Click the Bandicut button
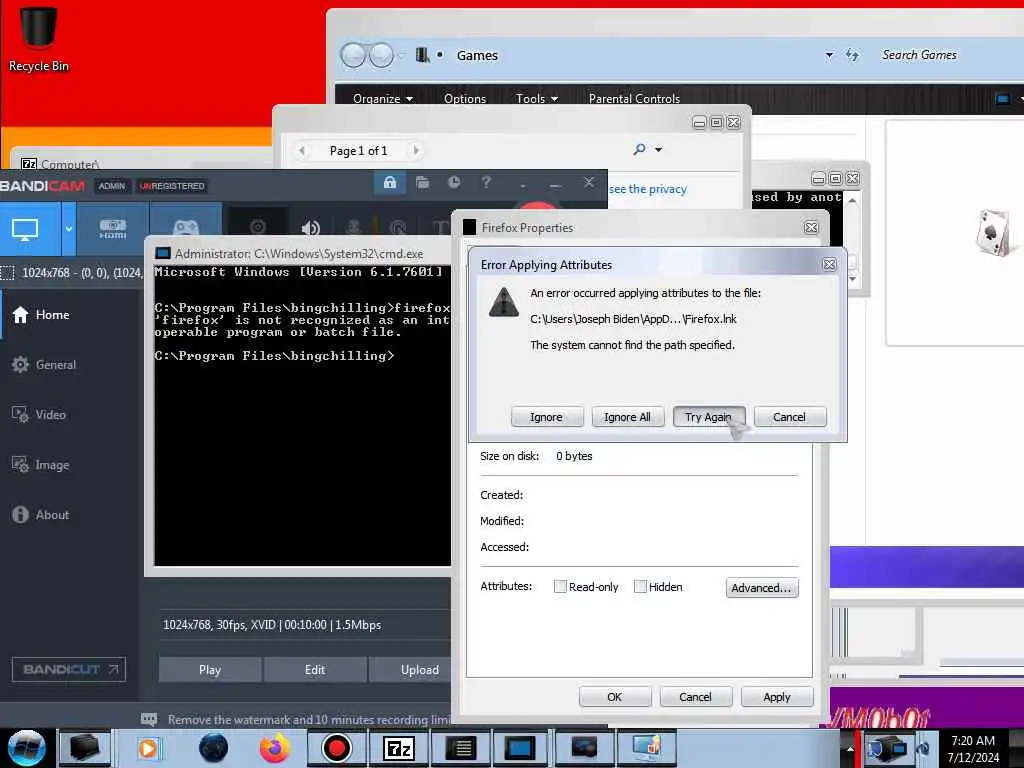 coord(69,669)
